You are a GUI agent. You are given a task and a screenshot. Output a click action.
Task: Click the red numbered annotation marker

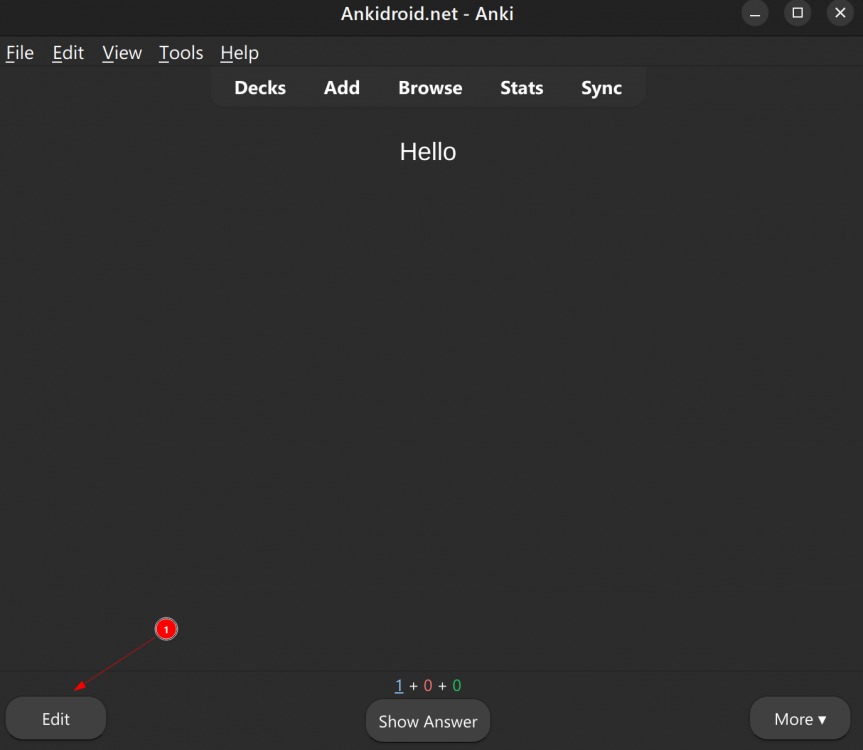(166, 629)
